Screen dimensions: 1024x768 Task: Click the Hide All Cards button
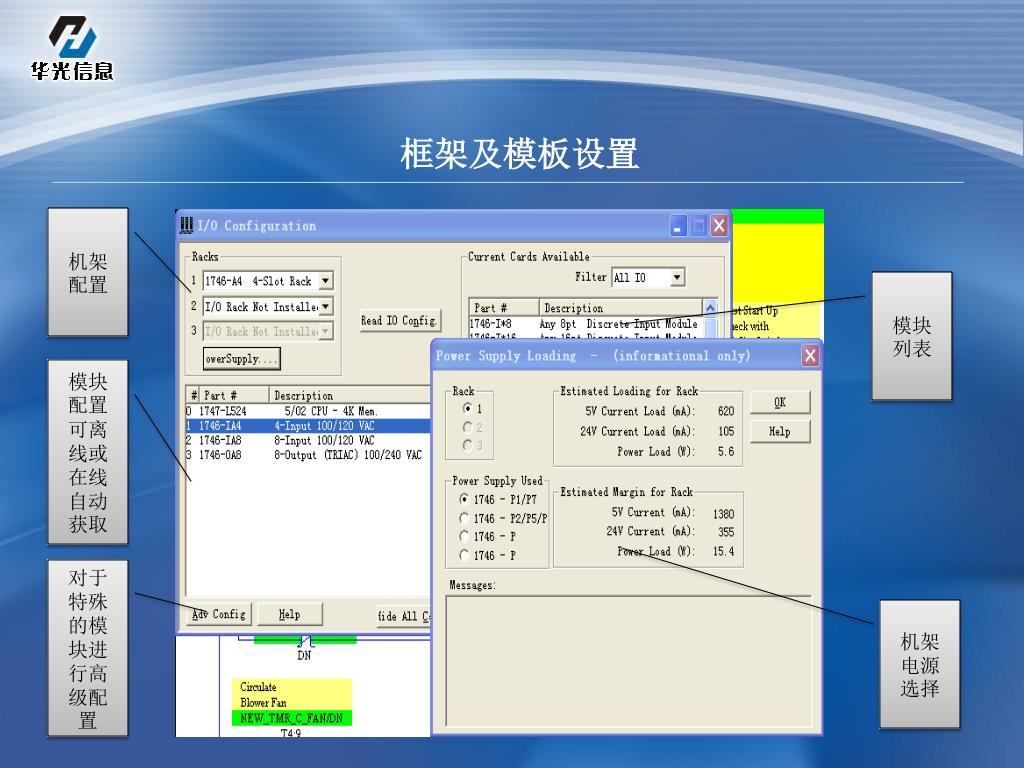click(404, 616)
